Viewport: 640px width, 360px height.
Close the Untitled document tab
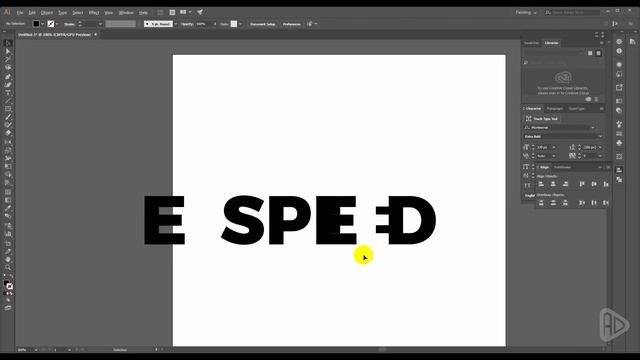(x=96, y=35)
